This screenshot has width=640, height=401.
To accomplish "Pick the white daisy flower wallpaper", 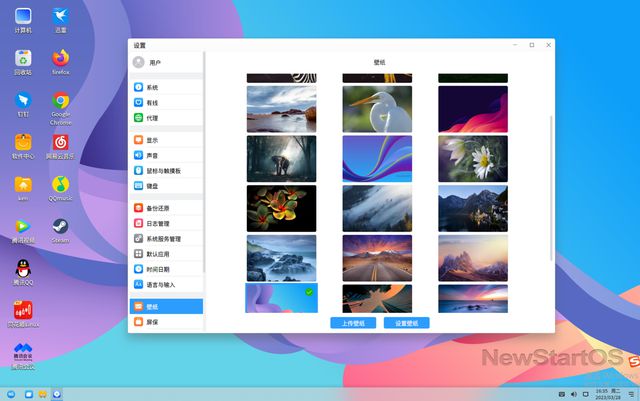I will [472, 158].
